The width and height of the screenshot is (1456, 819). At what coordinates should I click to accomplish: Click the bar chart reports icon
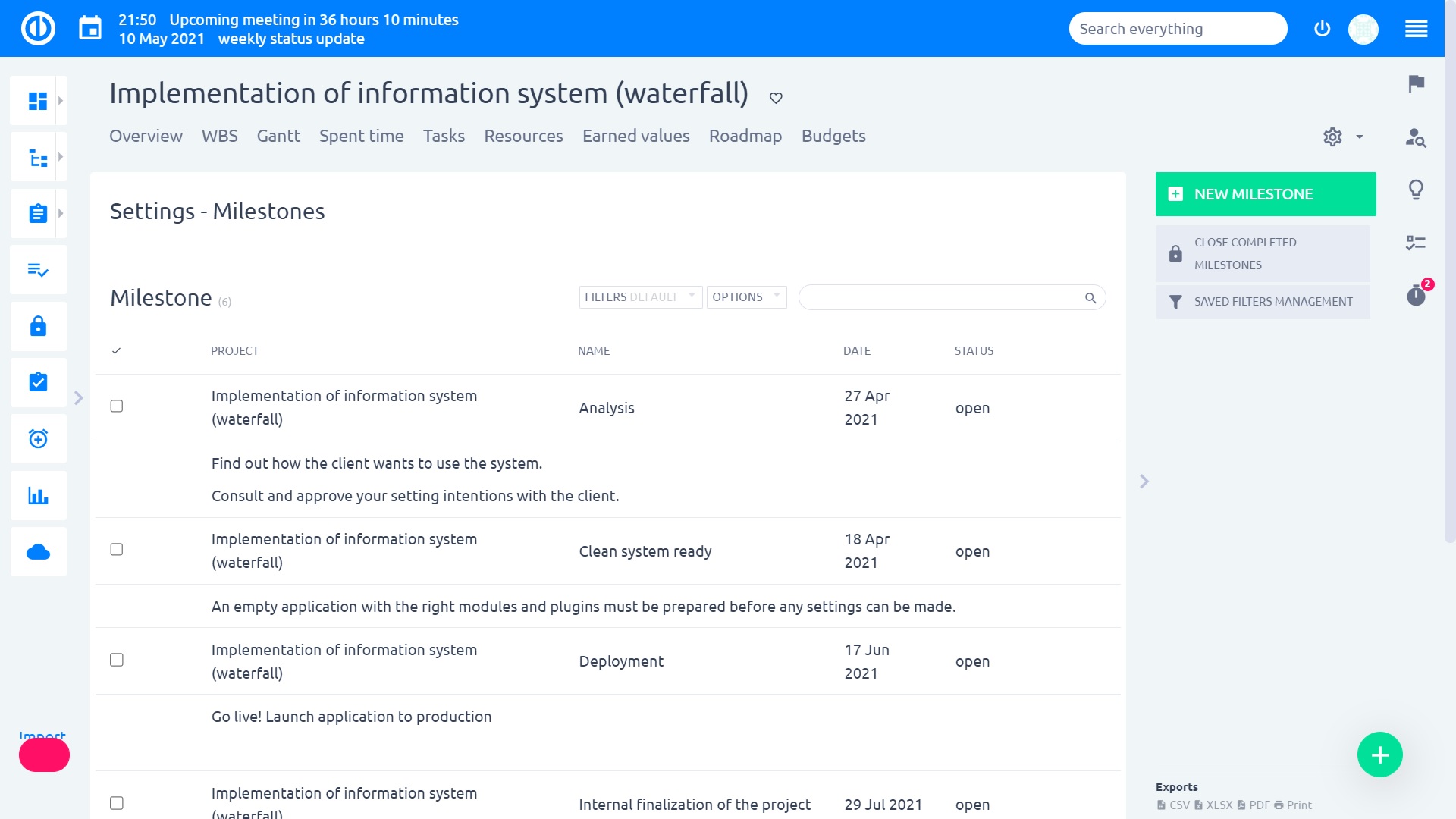coord(38,496)
